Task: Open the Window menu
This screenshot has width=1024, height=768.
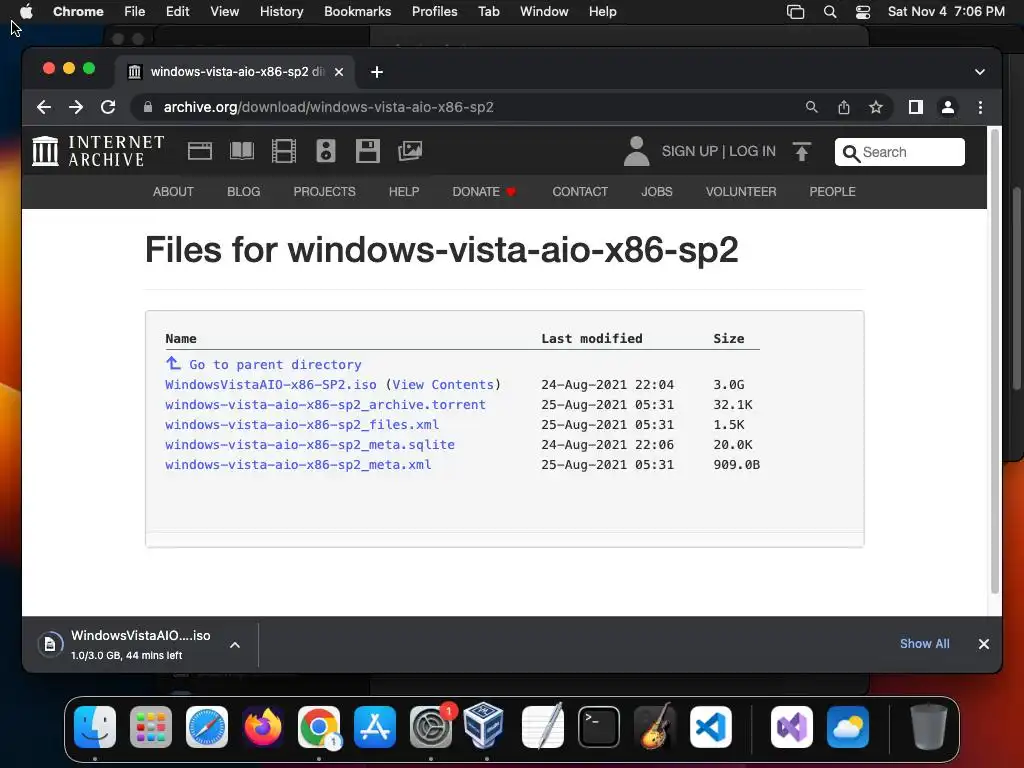Action: [544, 12]
